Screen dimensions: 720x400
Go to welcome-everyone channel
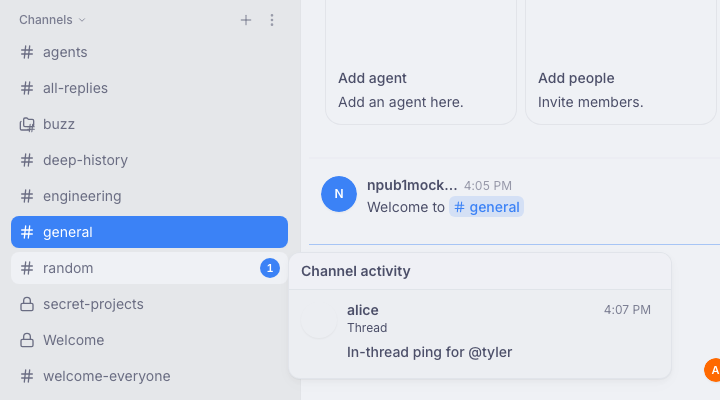click(149, 376)
